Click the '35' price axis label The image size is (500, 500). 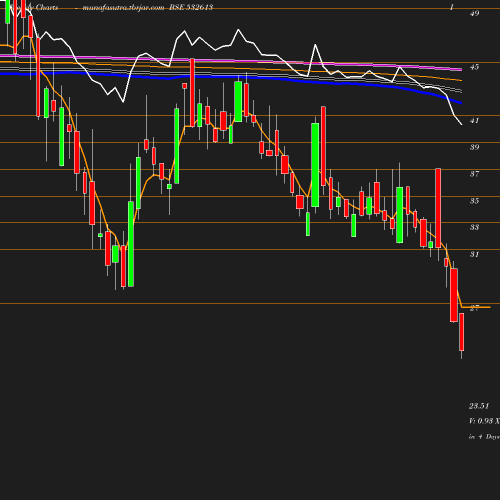coord(474,201)
